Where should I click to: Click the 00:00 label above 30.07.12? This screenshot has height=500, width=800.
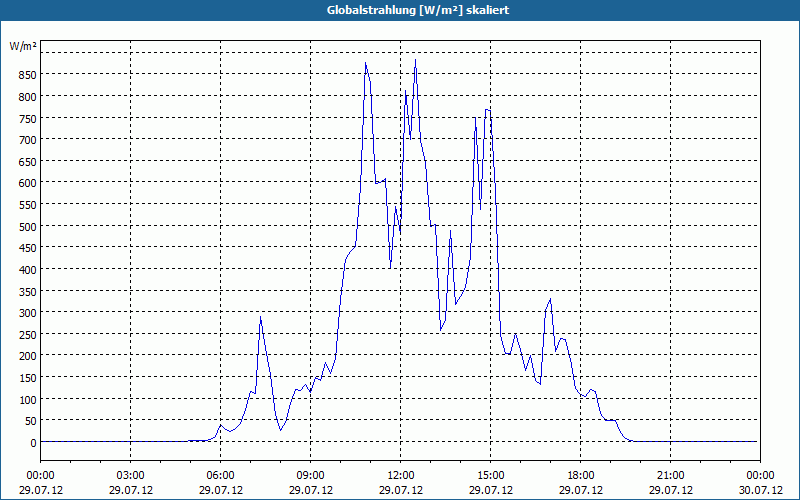761,476
